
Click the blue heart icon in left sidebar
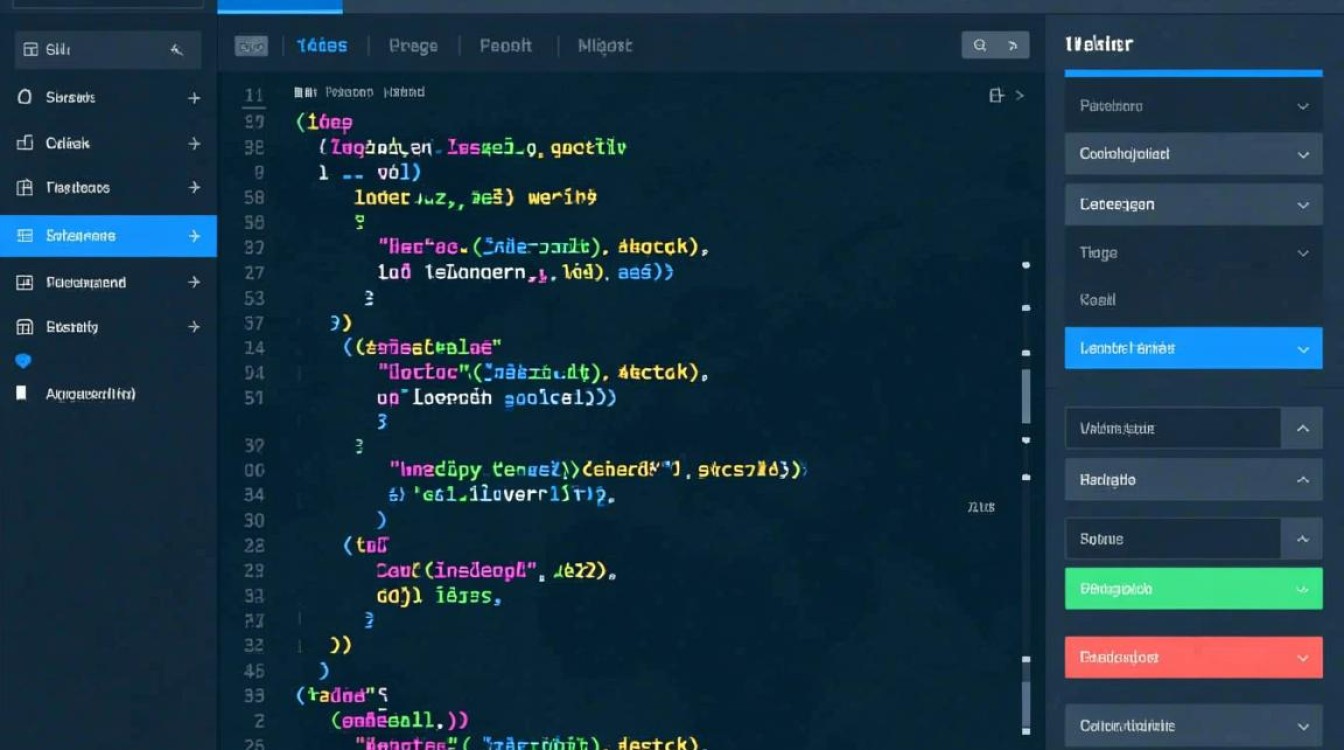pyautogui.click(x=25, y=361)
